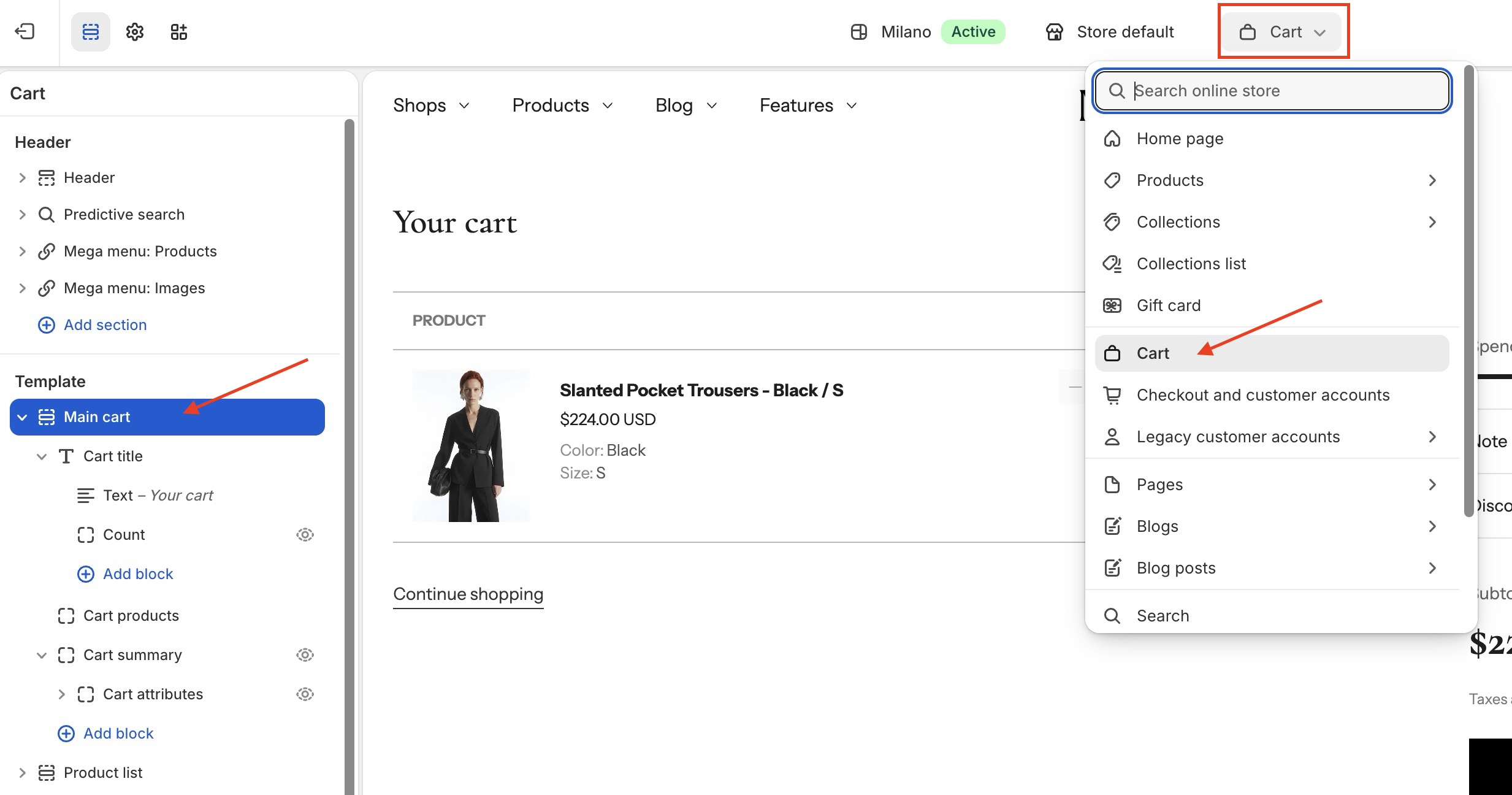Collapse the Cart summary block
Image resolution: width=1512 pixels, height=795 pixels.
point(42,655)
